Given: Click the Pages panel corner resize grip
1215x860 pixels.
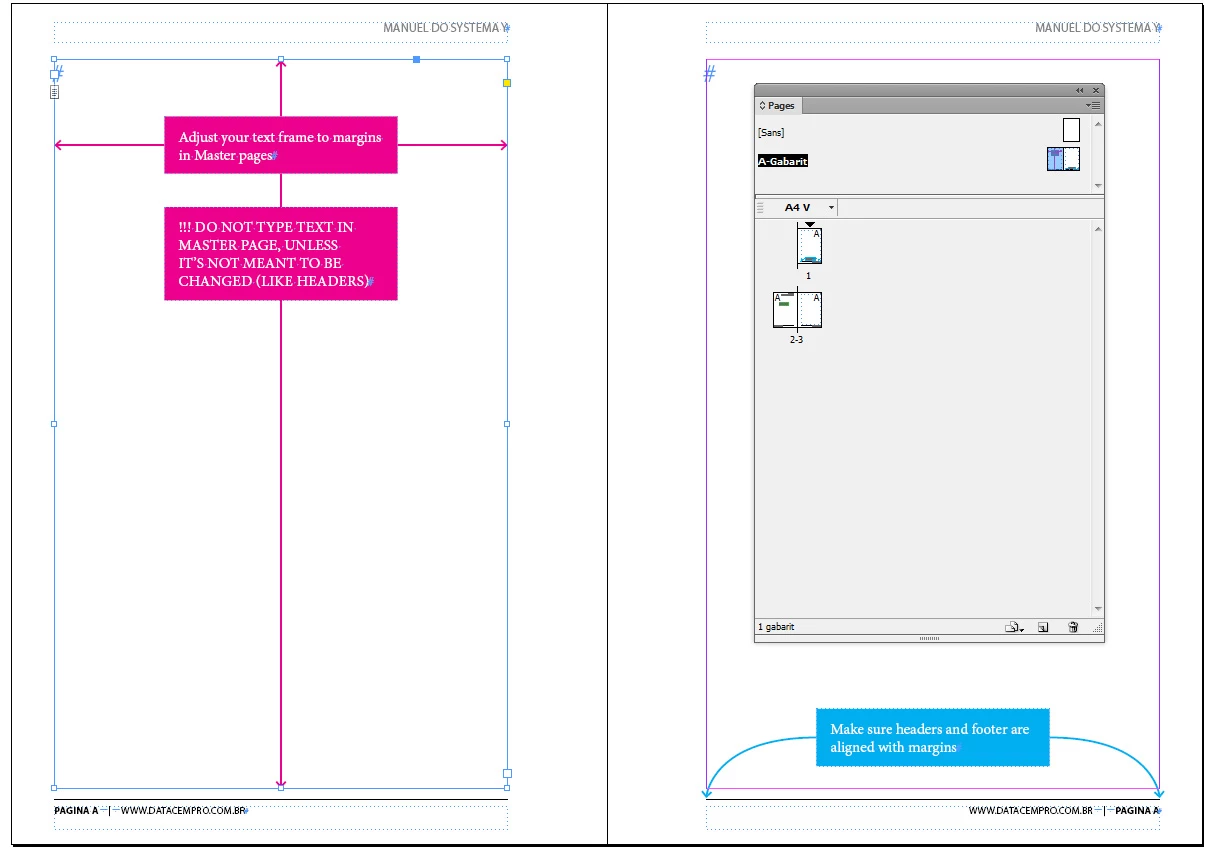Looking at the screenshot, I should click(1098, 628).
